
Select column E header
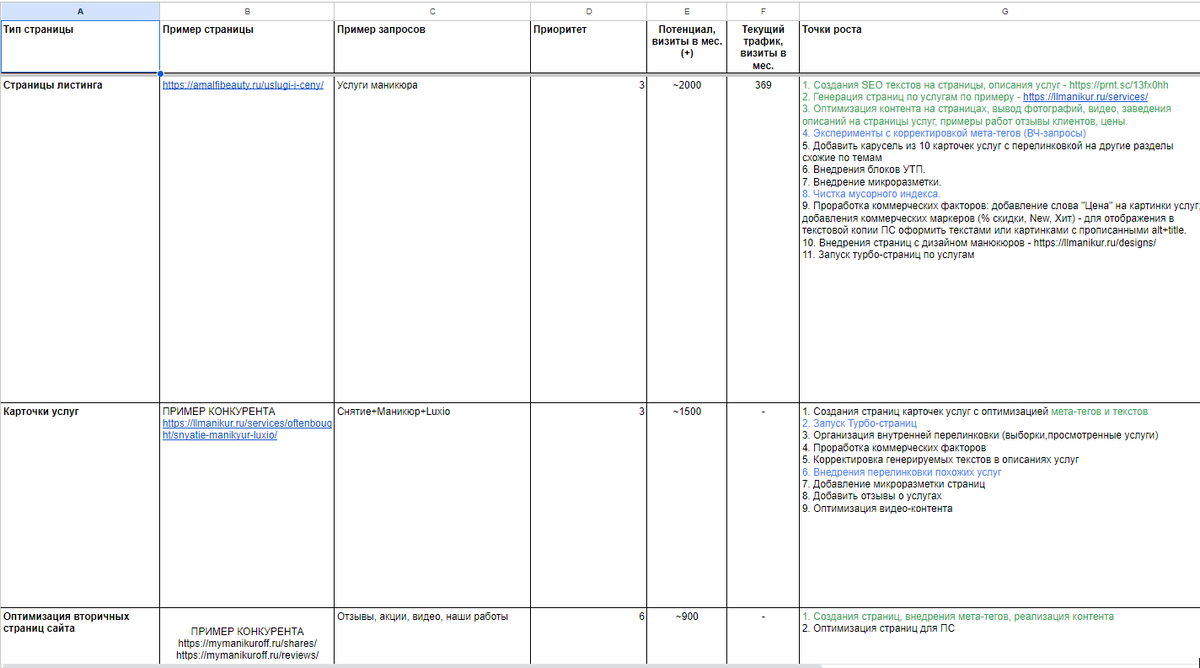click(x=687, y=11)
